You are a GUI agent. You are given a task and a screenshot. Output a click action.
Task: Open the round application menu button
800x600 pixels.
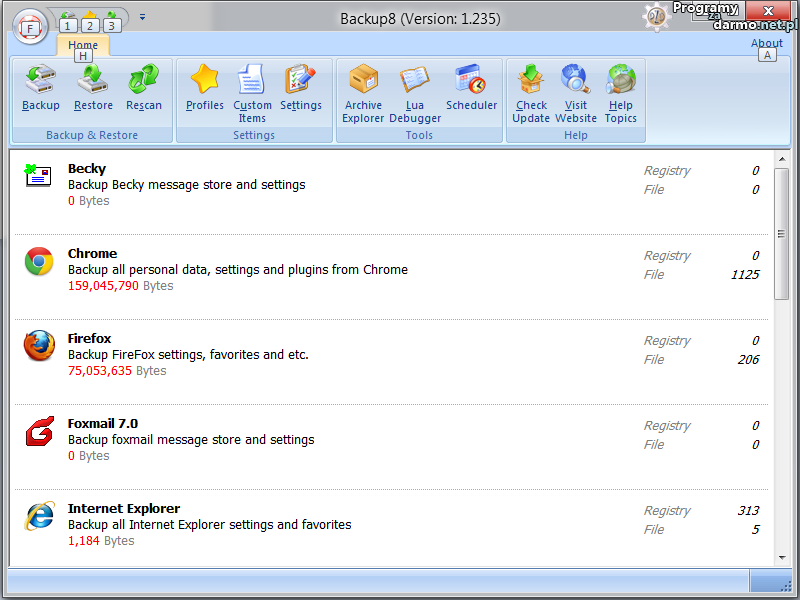click(x=31, y=26)
